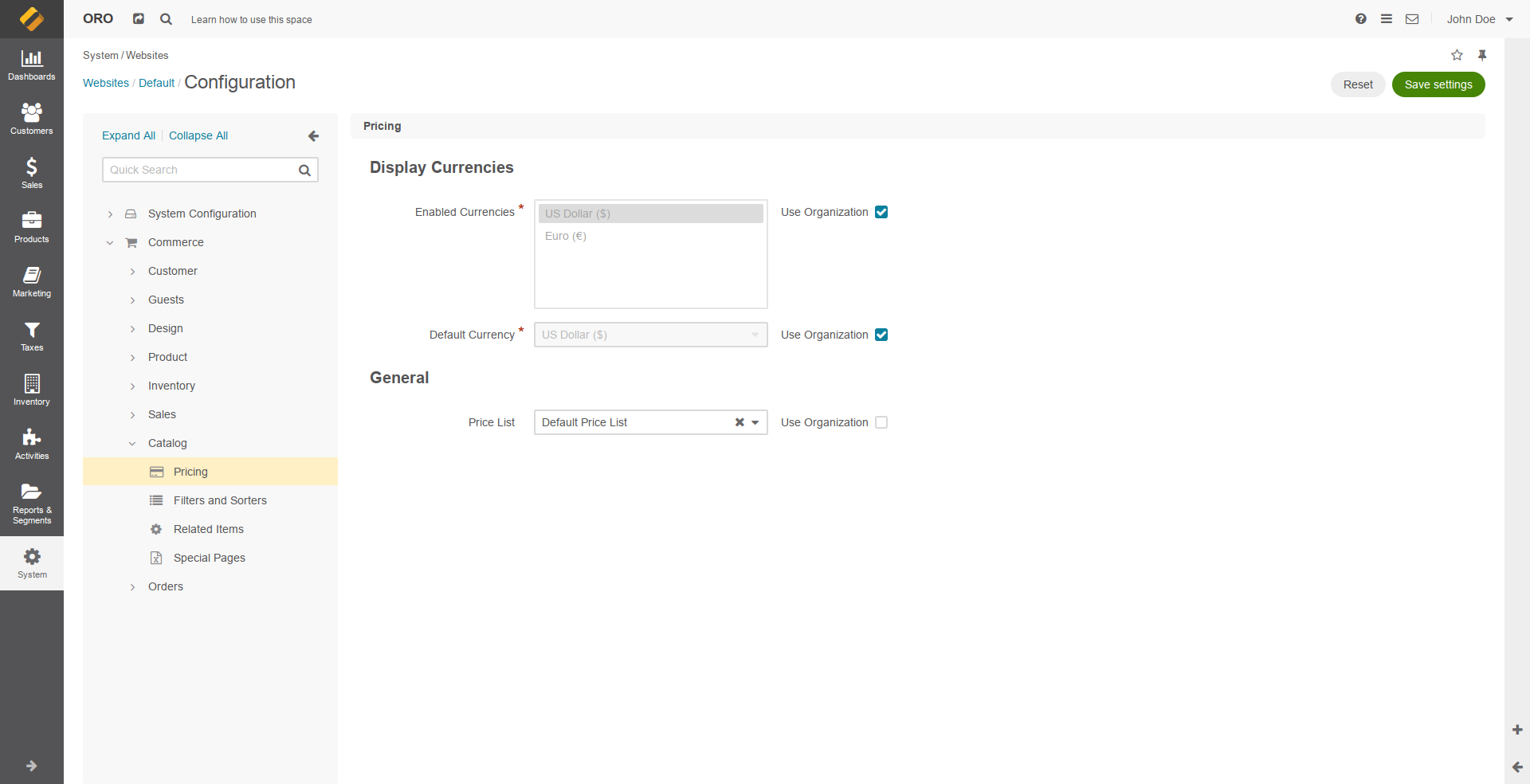
Task: Select Euro (€) in Enabled Currencies list
Action: pos(651,236)
